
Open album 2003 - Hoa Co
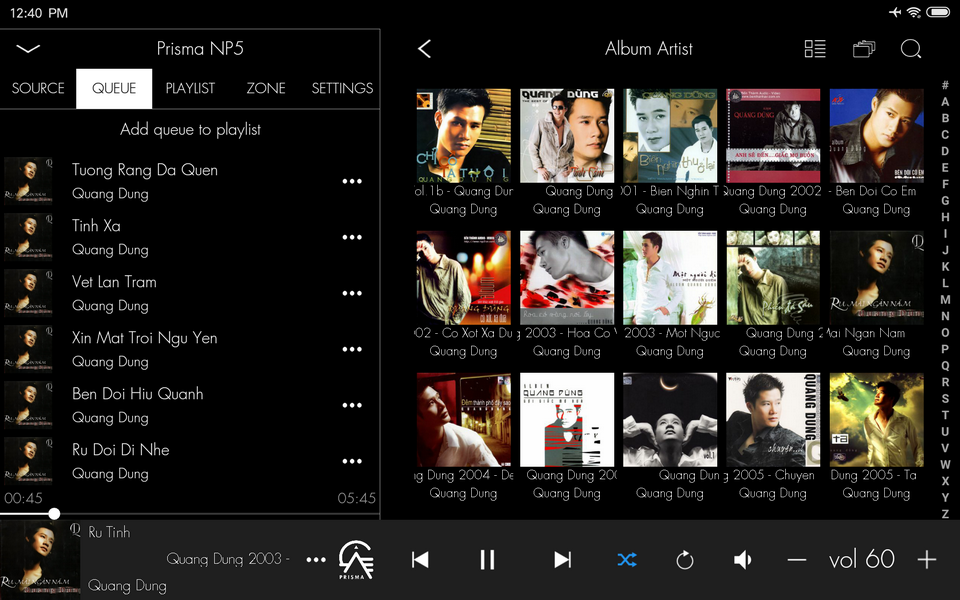point(567,278)
